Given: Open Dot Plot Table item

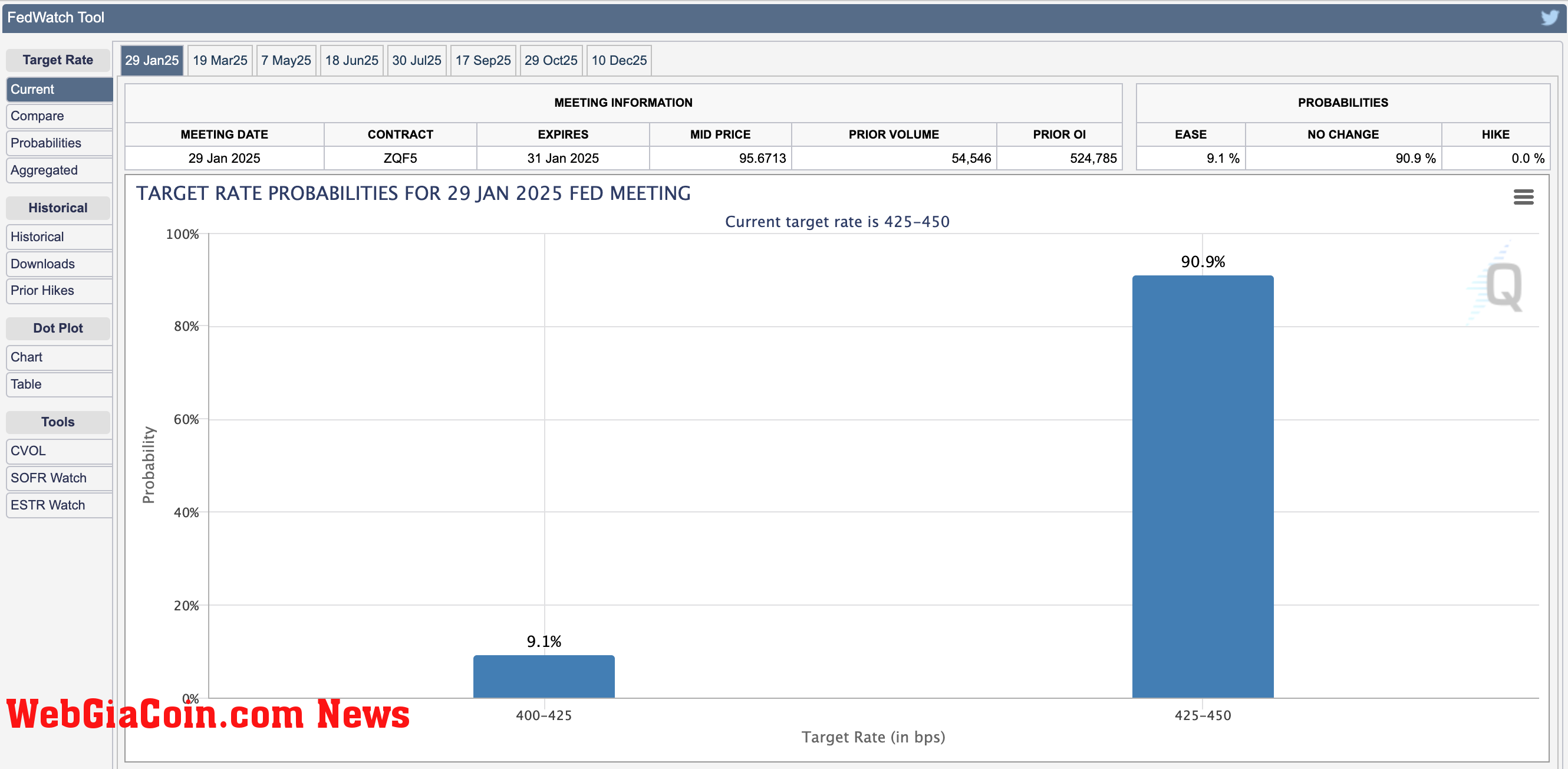Looking at the screenshot, I should tap(59, 384).
